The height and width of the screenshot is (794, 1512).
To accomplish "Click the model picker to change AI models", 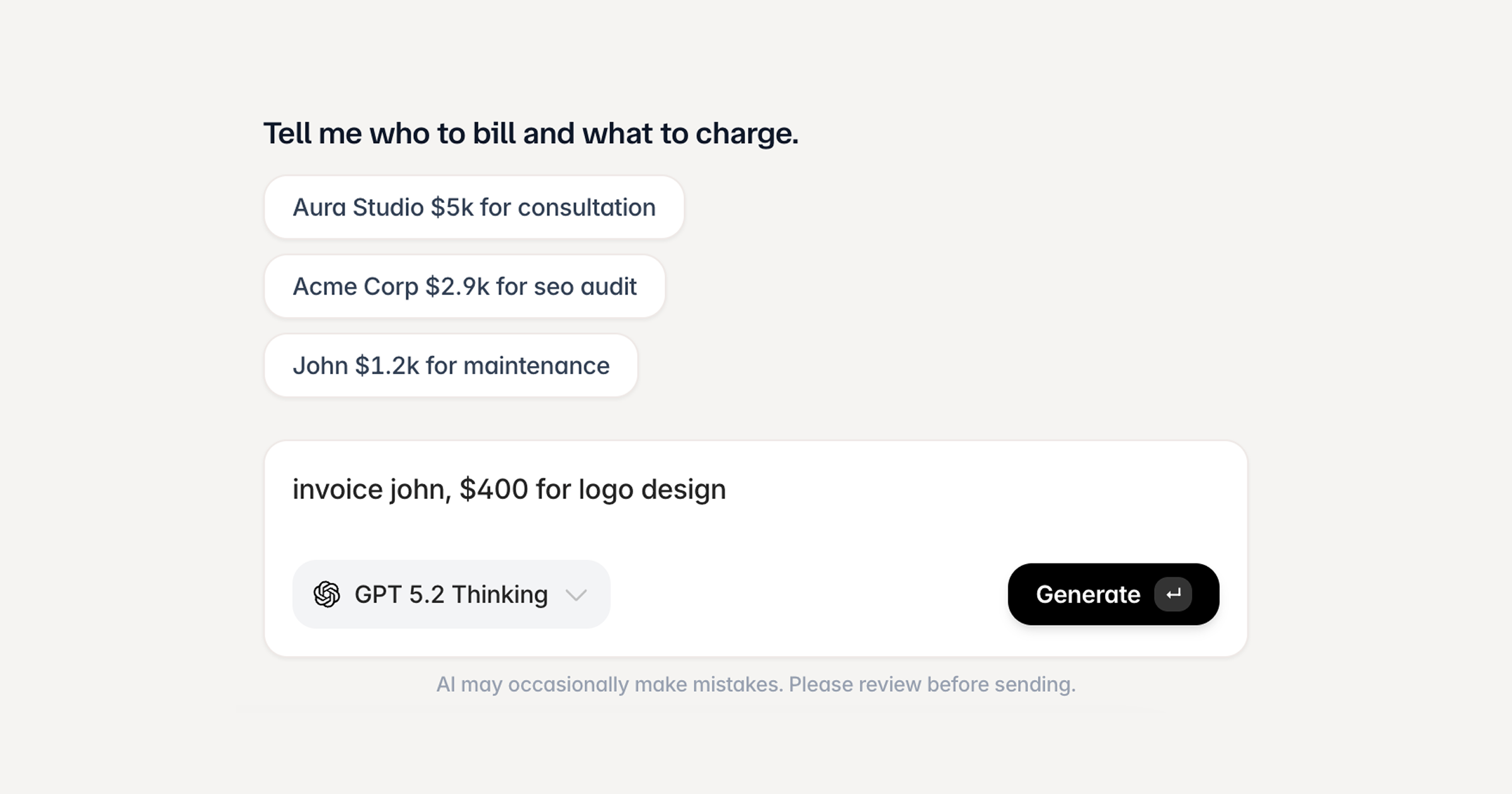I will (x=451, y=594).
